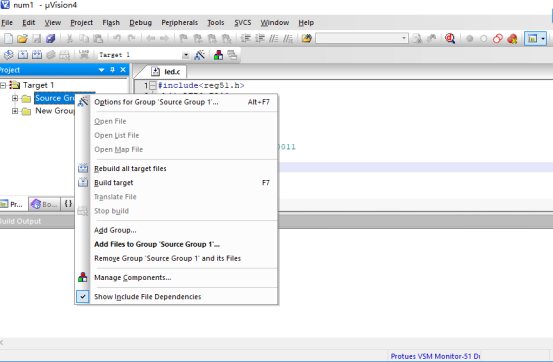Viewport: 553px width, 362px height.
Task: Open the View menu
Action: pyautogui.click(x=53, y=23)
